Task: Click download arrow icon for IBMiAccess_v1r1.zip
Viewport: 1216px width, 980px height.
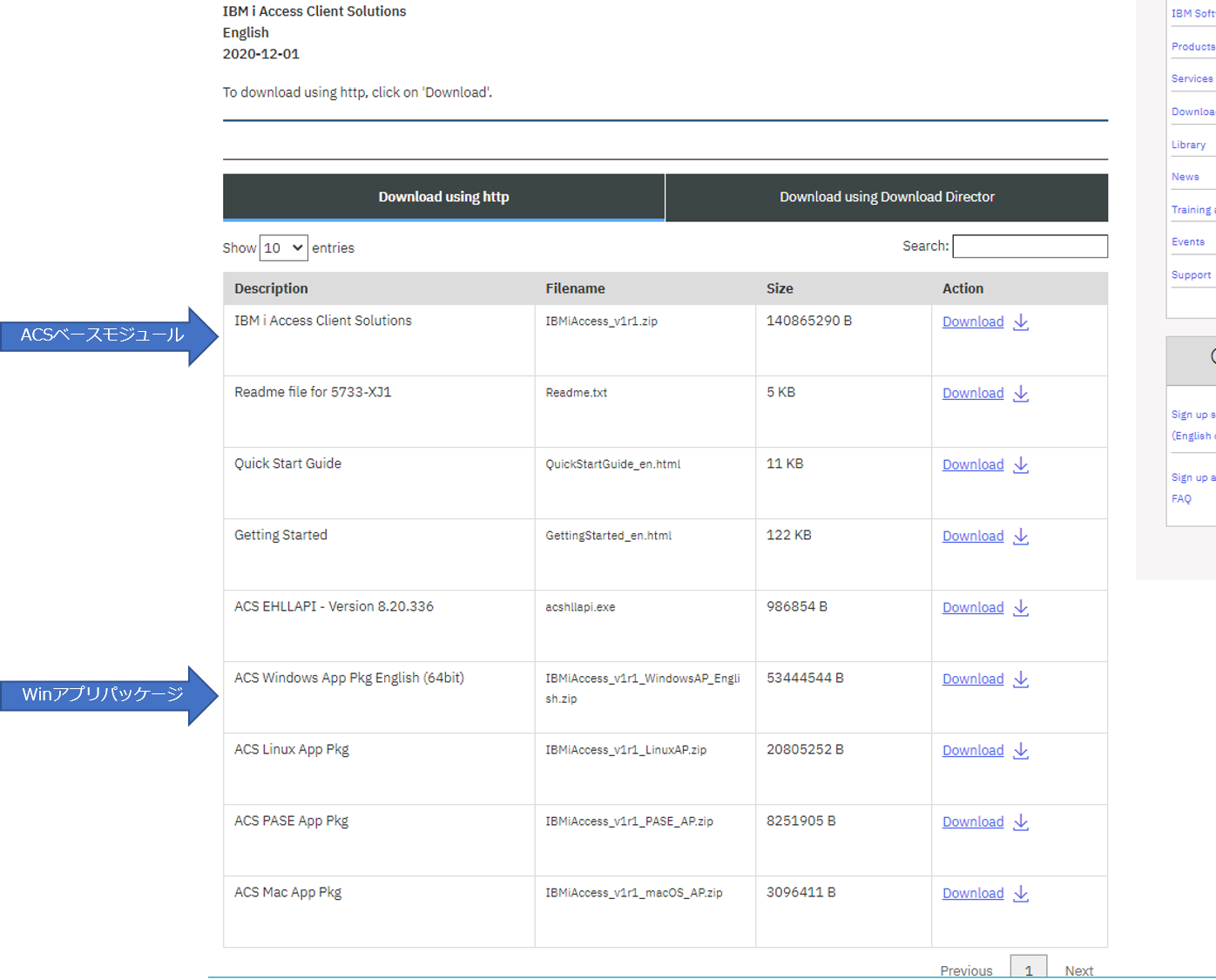Action: click(1021, 322)
